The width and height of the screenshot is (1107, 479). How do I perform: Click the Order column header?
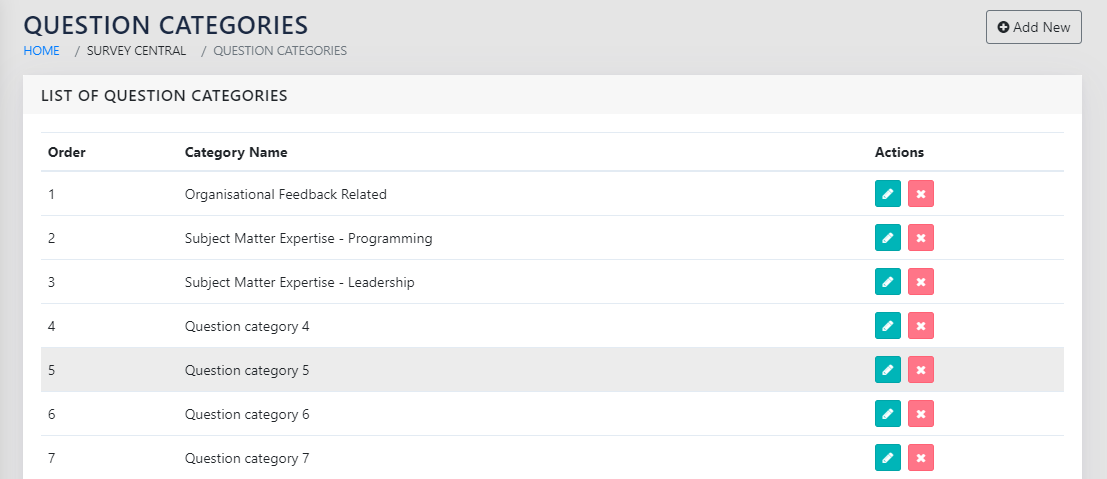[67, 153]
